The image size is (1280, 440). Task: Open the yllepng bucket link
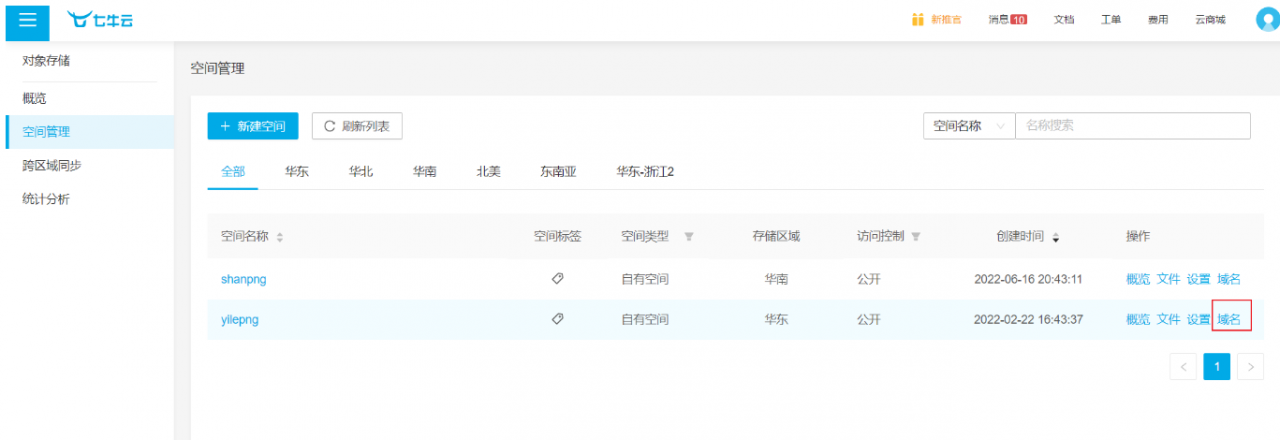[240, 319]
